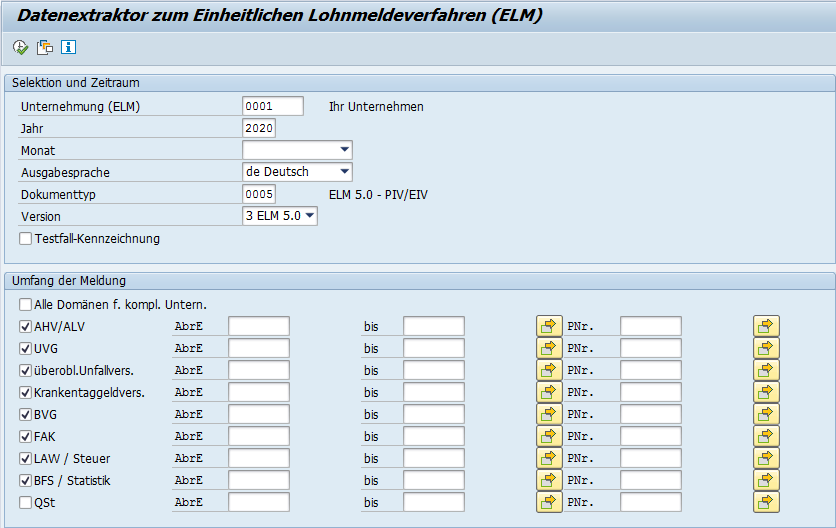This screenshot has height=528, width=836.
Task: Click multiple selection for QSt AbrE
Action: tap(549, 502)
